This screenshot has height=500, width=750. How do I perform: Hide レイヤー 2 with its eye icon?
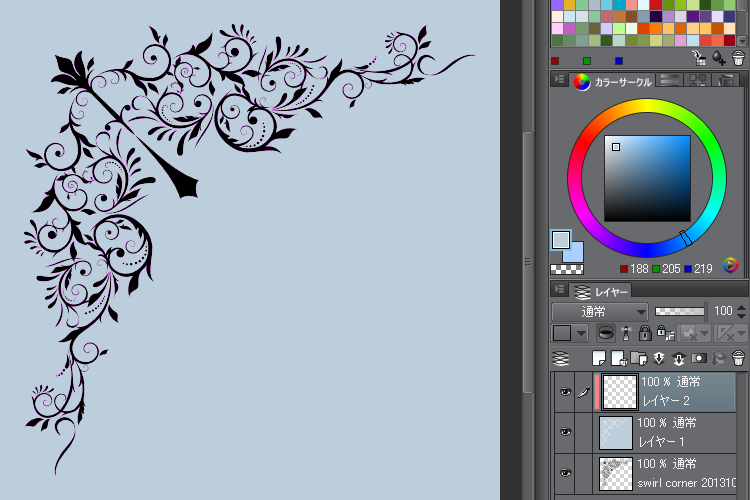point(565,392)
